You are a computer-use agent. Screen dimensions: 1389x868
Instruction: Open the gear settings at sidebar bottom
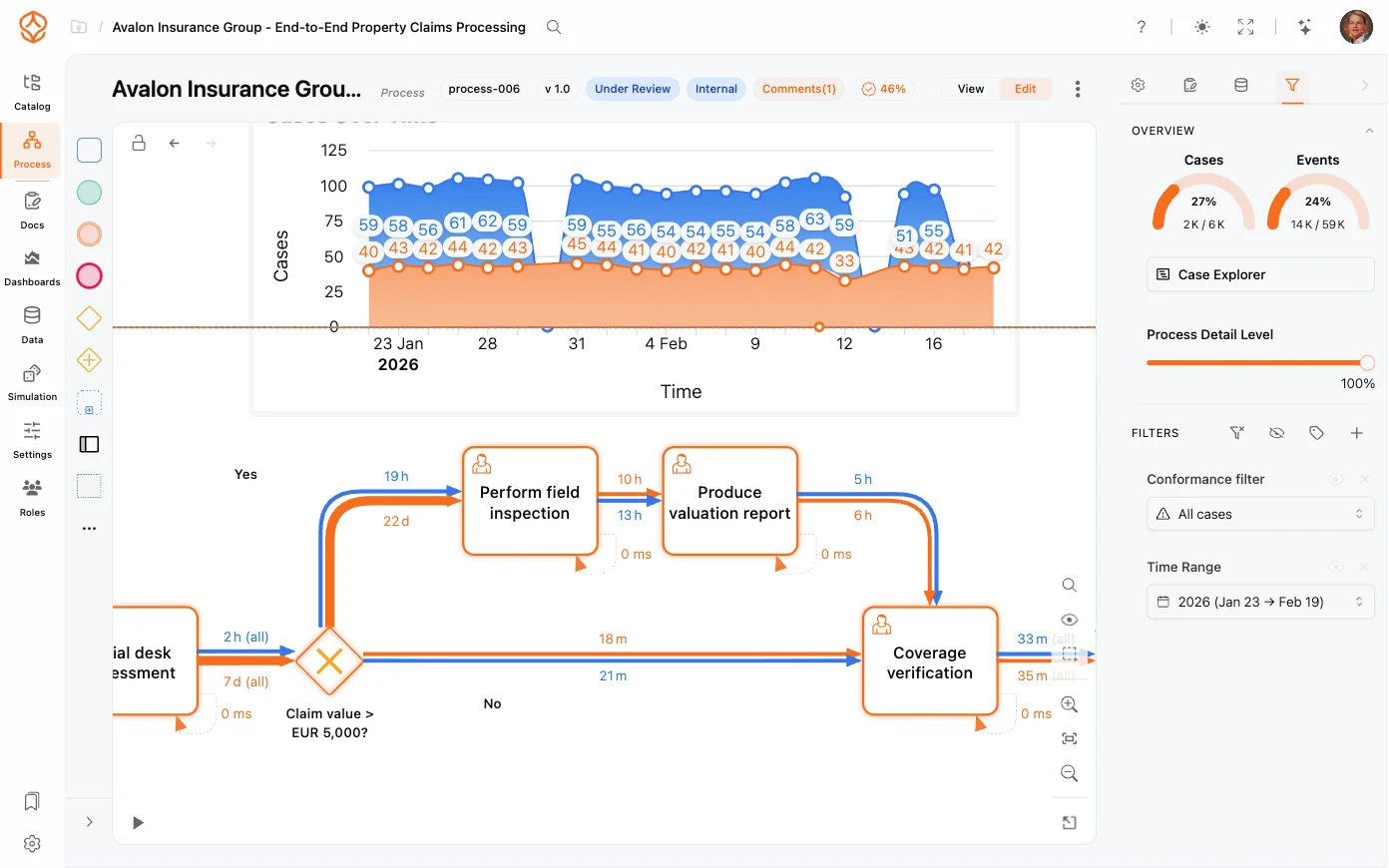click(32, 844)
